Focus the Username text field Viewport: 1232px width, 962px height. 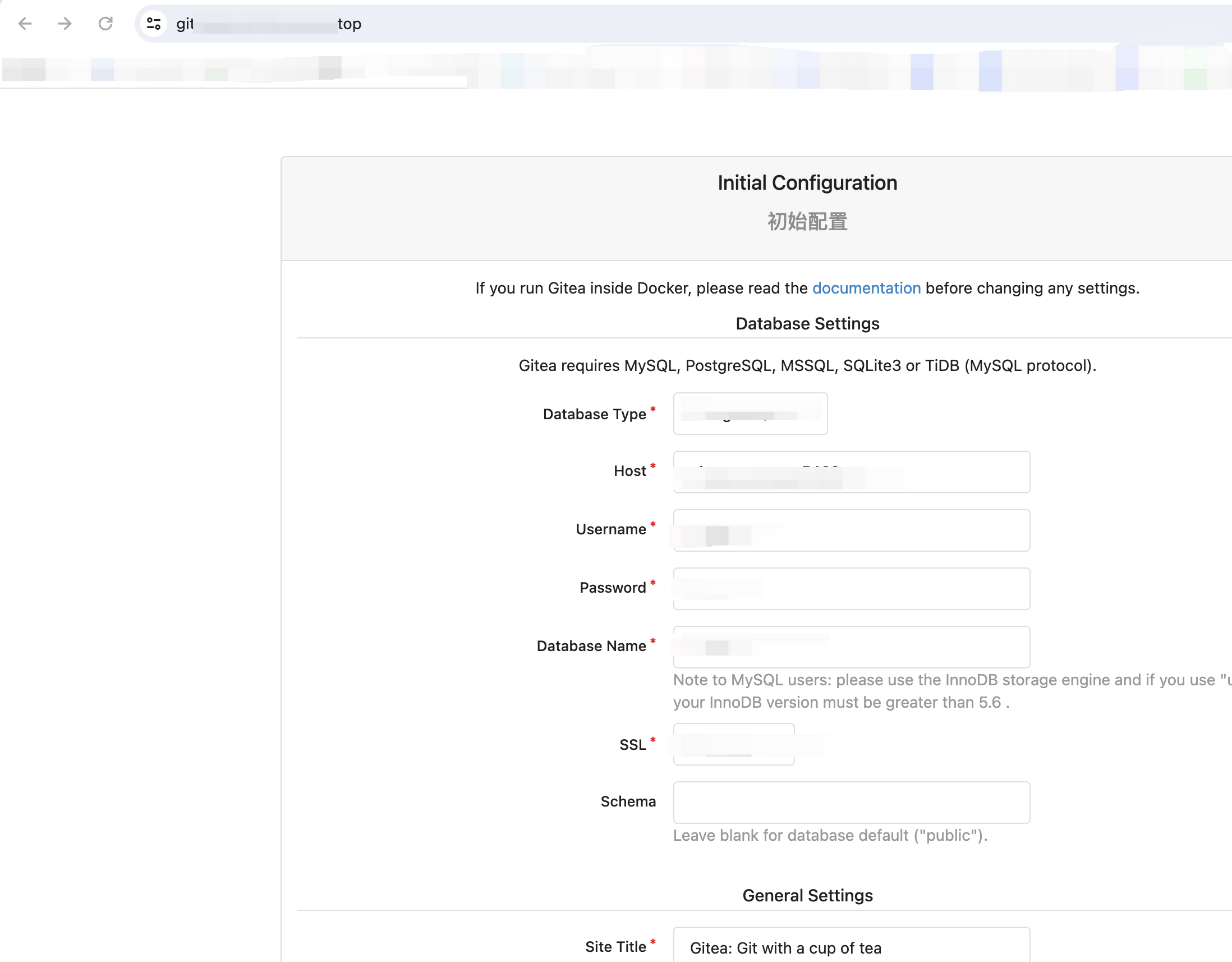click(851, 530)
